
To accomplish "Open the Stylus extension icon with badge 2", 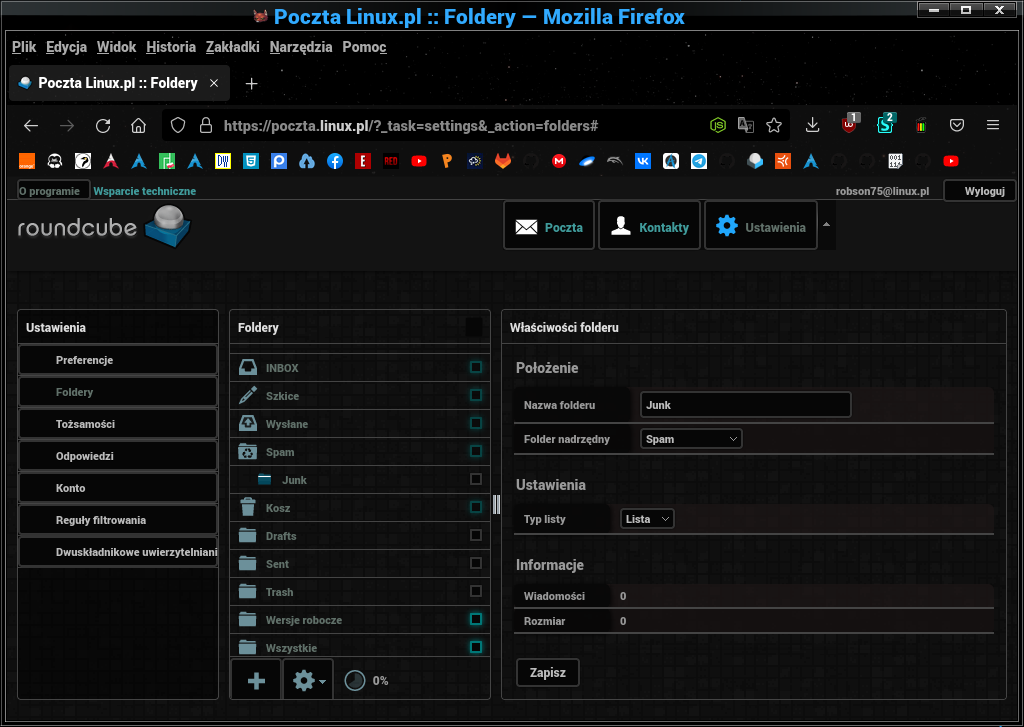I will pyautogui.click(x=886, y=124).
